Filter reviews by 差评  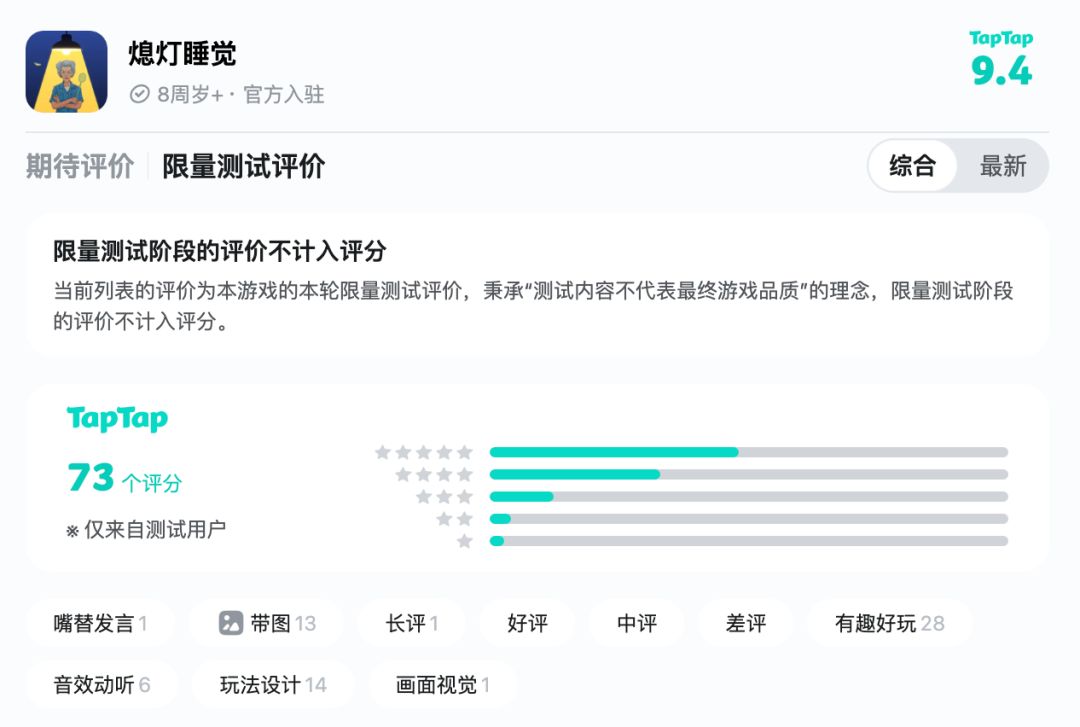pos(746,624)
